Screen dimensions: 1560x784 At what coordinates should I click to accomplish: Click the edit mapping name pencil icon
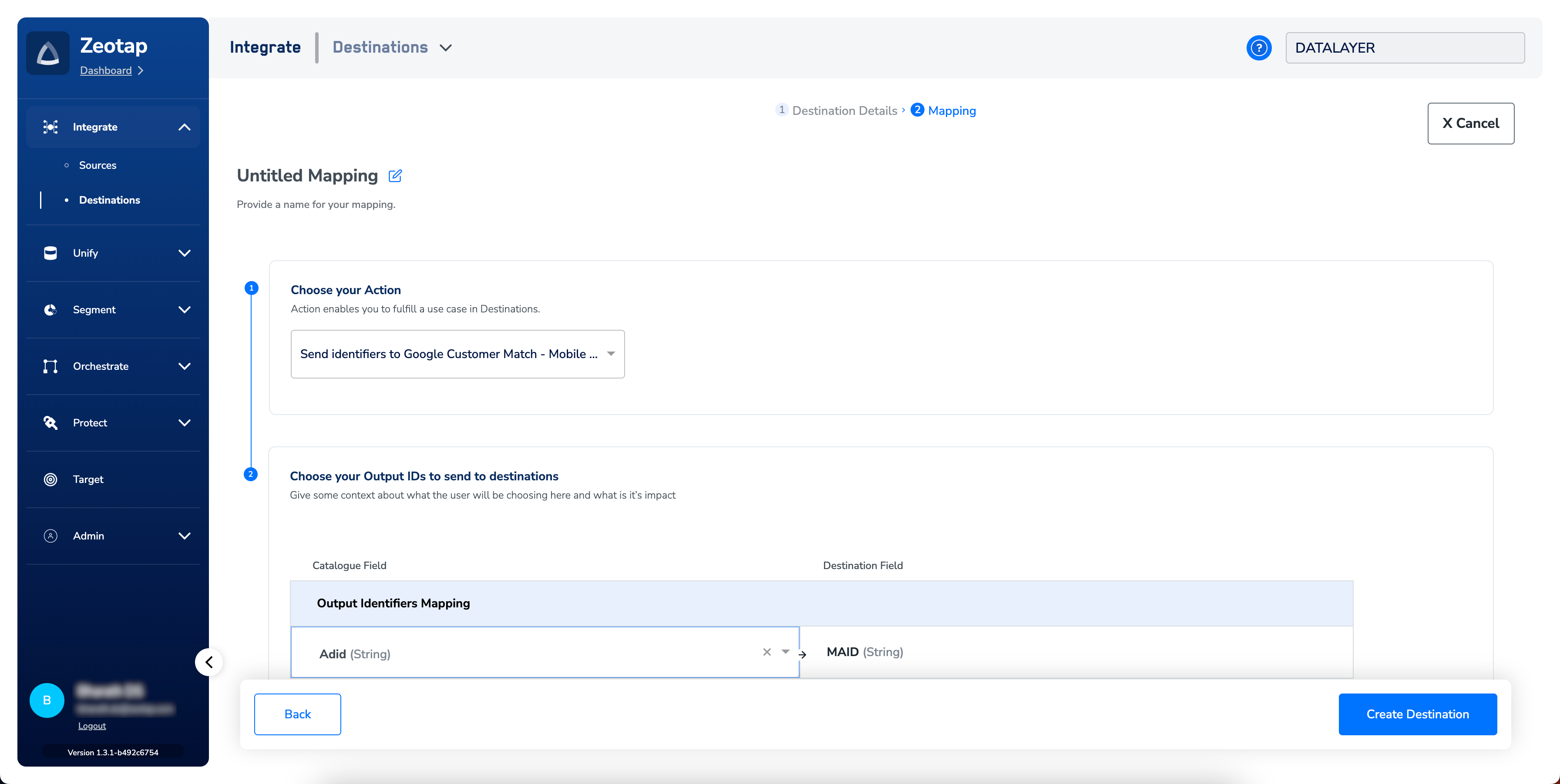coord(395,176)
